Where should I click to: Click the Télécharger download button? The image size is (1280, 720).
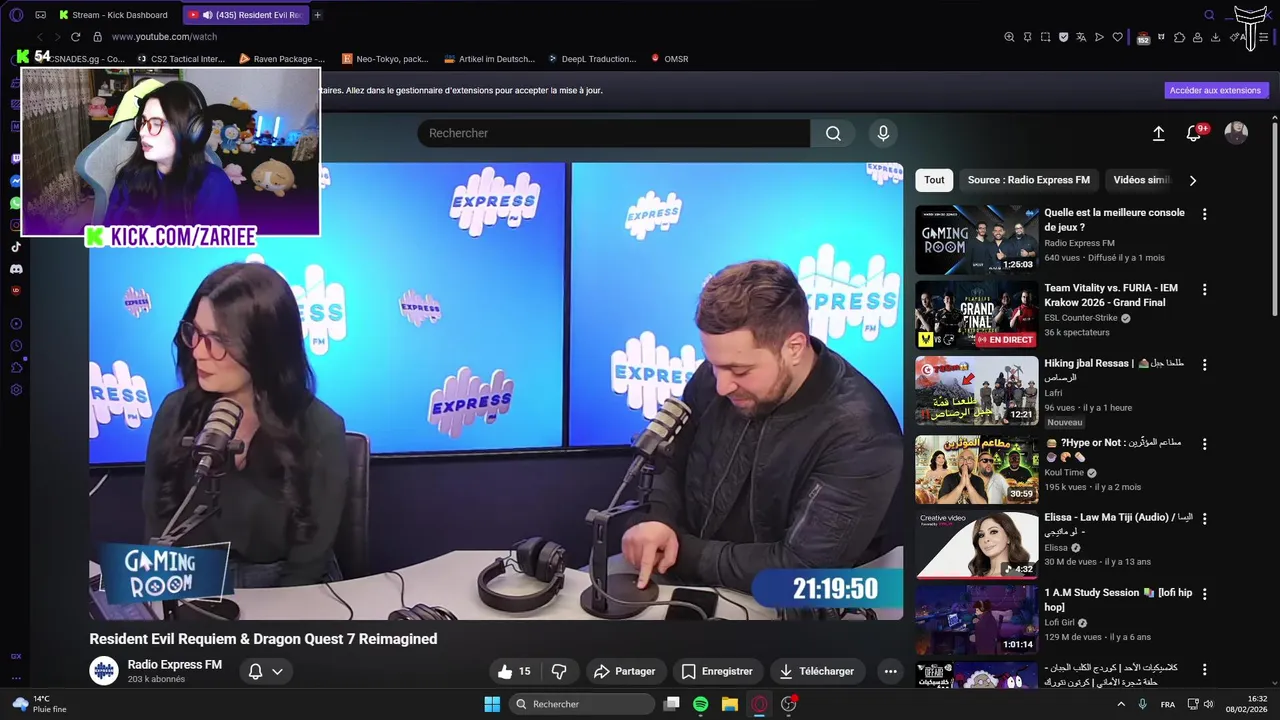point(817,671)
